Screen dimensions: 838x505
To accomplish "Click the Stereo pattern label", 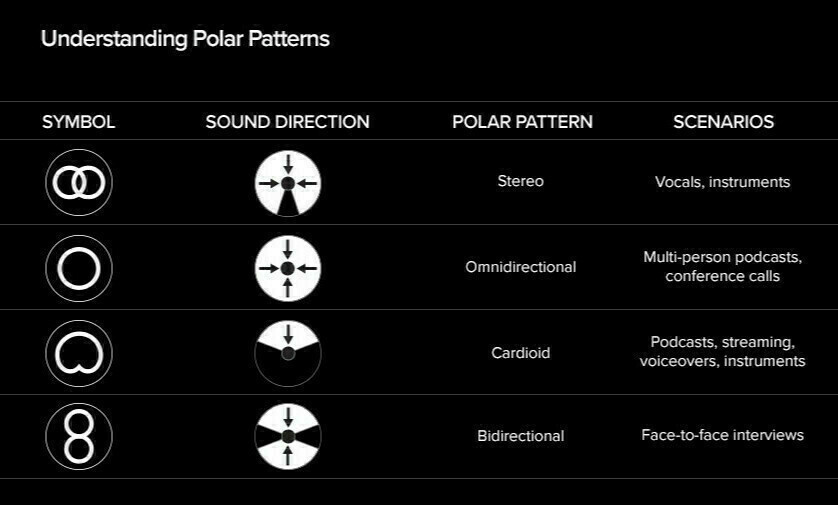I will 521,181.
